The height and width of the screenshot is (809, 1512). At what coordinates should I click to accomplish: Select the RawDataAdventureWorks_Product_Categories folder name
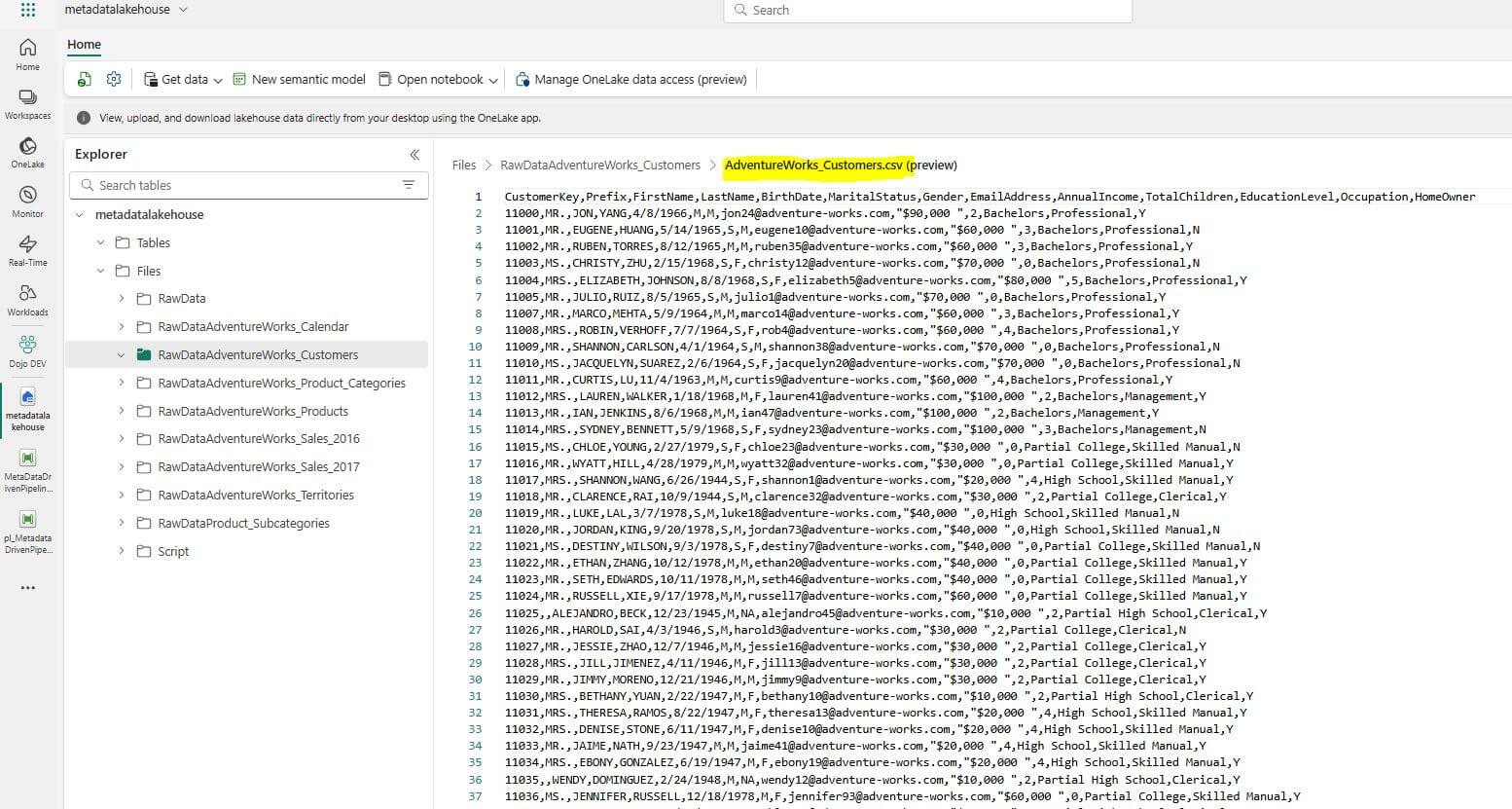(x=282, y=384)
